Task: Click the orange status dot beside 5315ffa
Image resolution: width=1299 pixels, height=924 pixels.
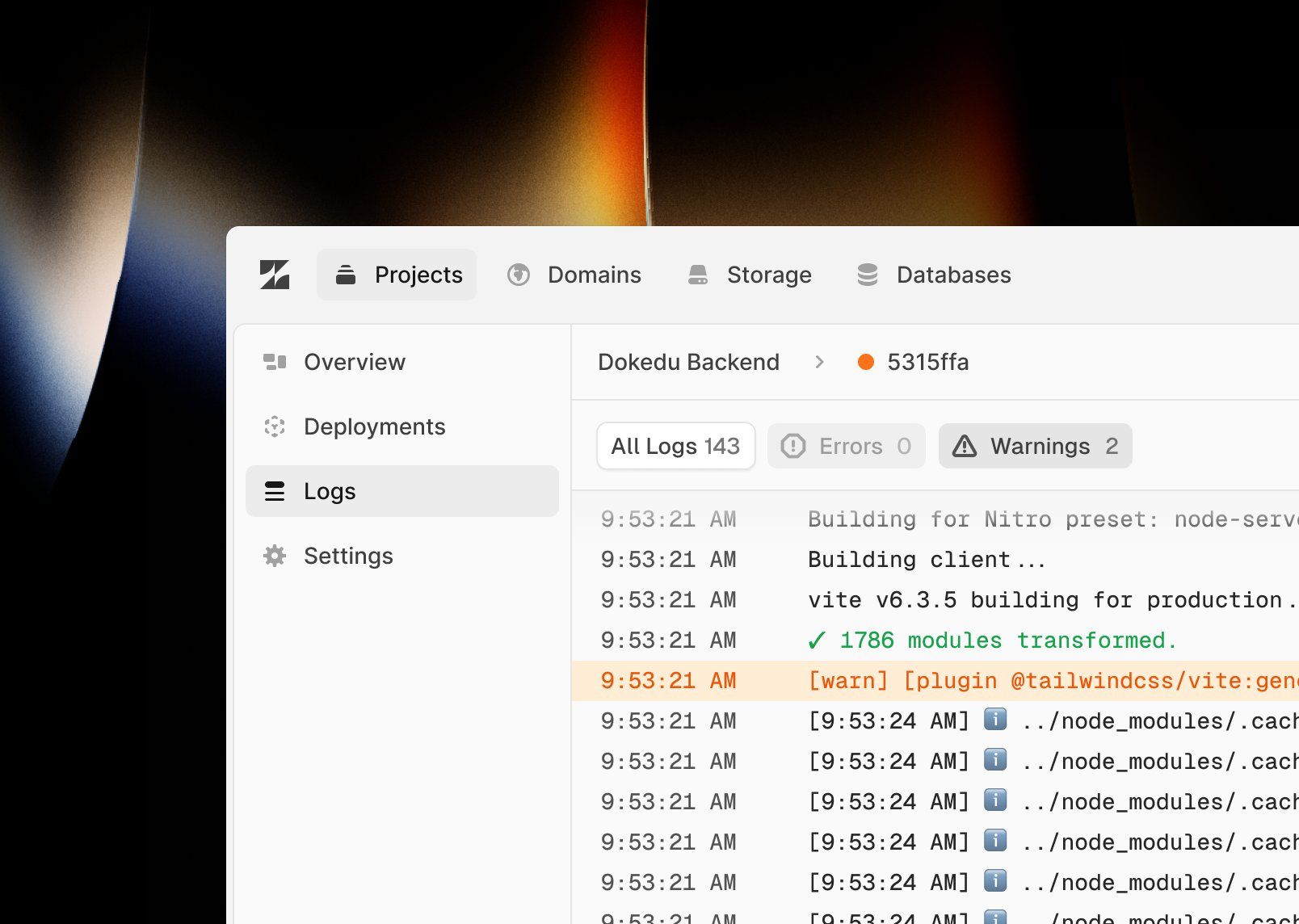Action: tap(865, 362)
